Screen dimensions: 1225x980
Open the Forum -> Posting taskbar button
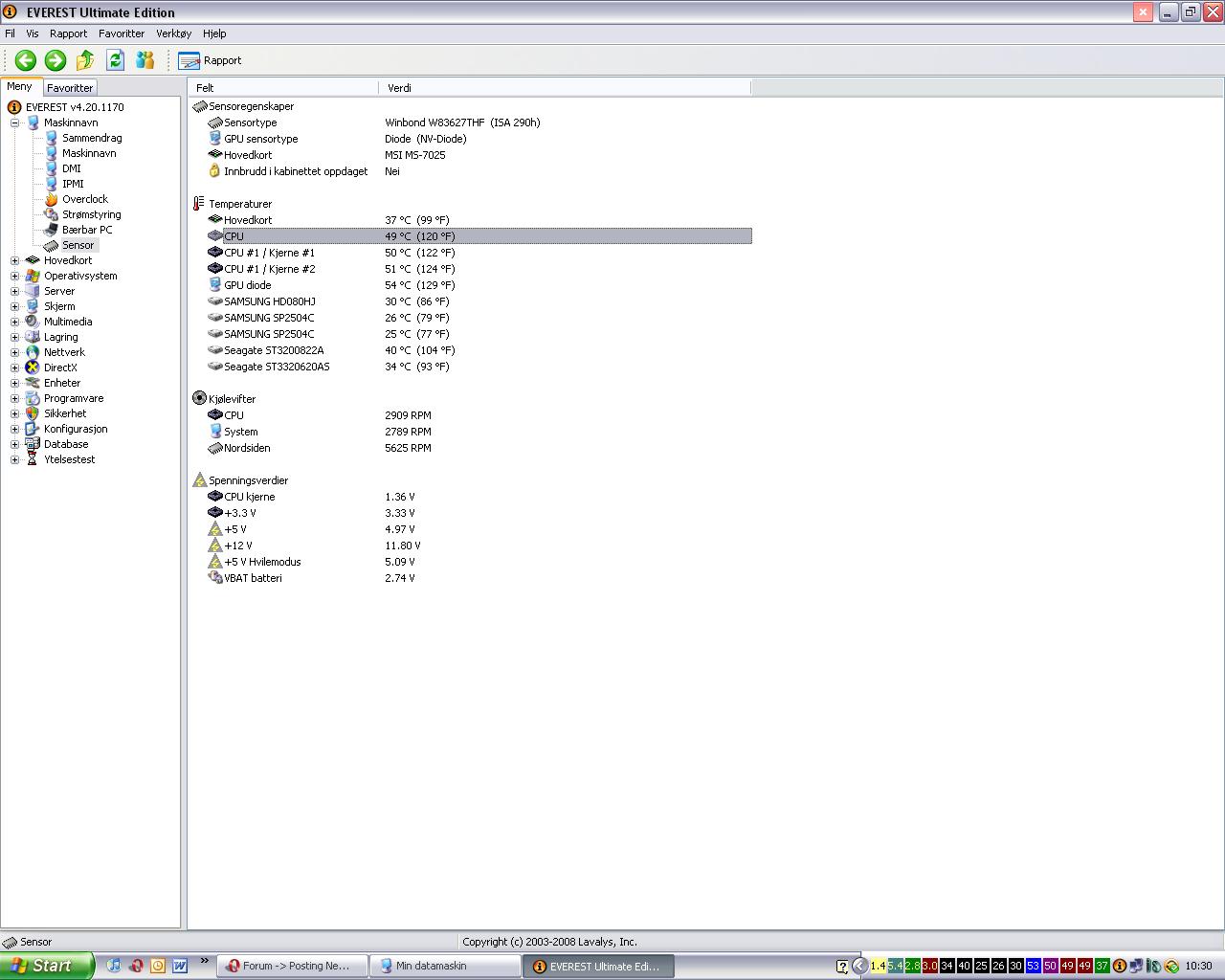coord(293,967)
